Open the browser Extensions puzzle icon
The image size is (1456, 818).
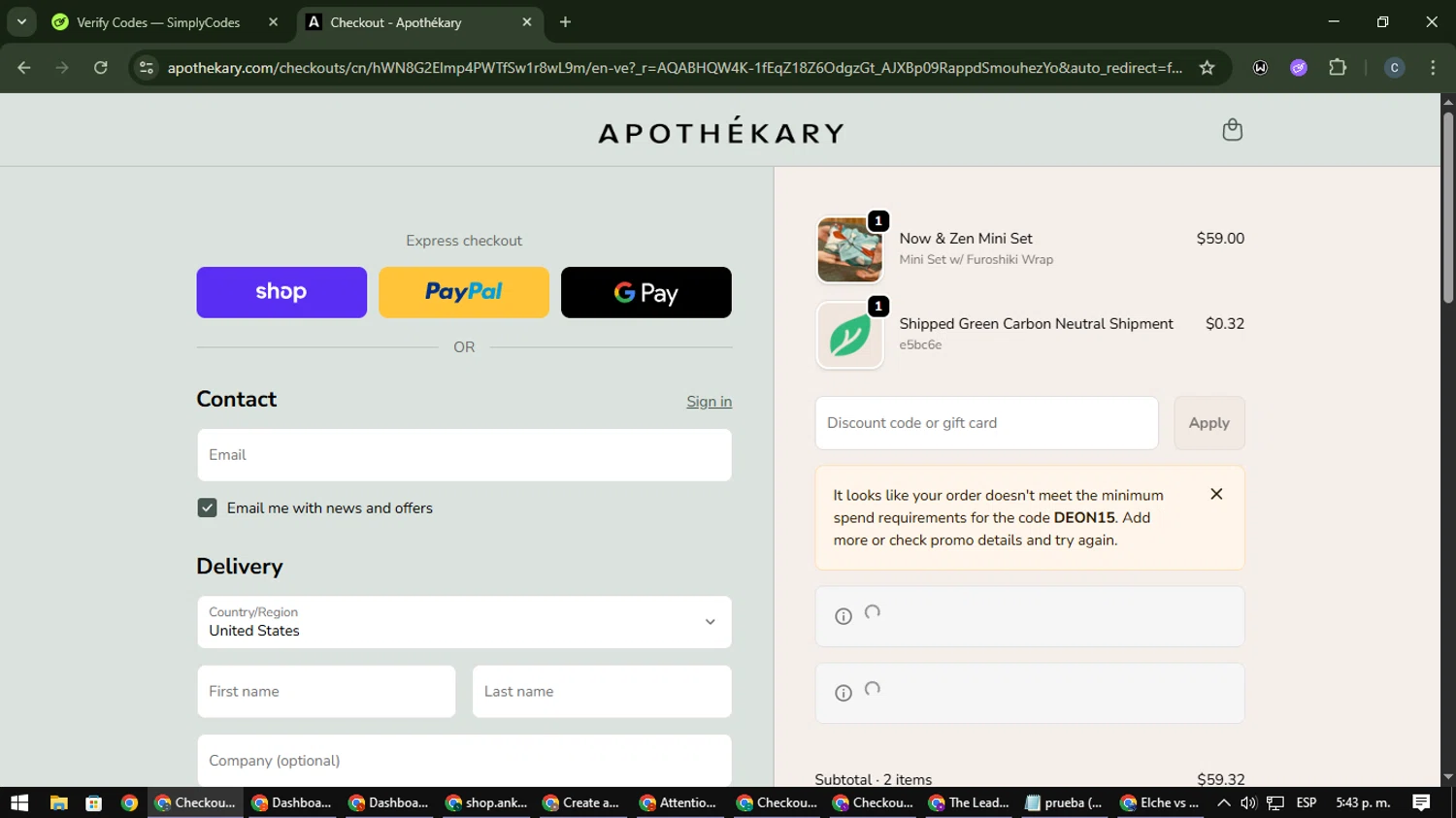click(x=1338, y=68)
